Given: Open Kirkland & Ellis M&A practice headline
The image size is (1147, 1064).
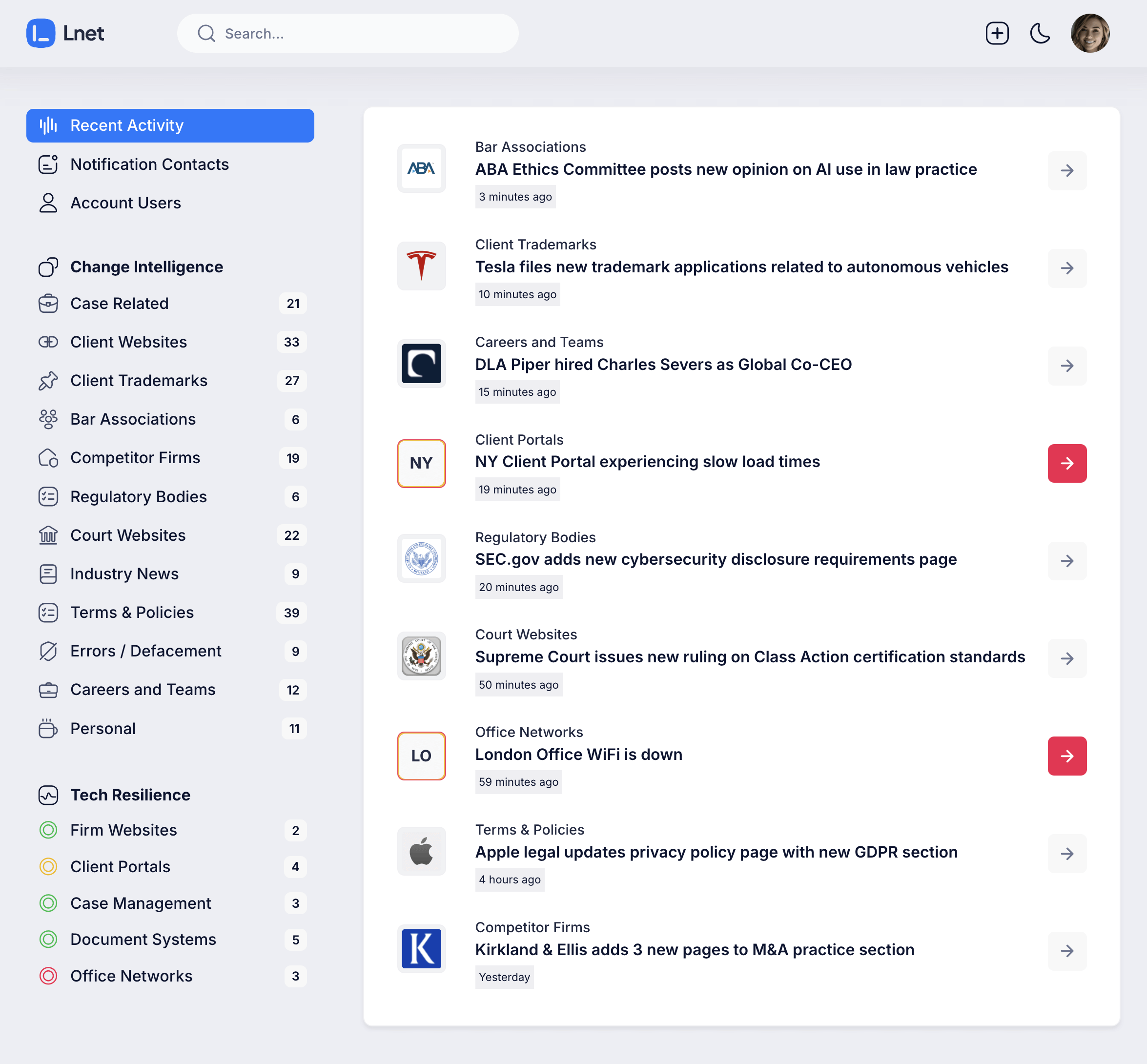Looking at the screenshot, I should click(x=695, y=949).
